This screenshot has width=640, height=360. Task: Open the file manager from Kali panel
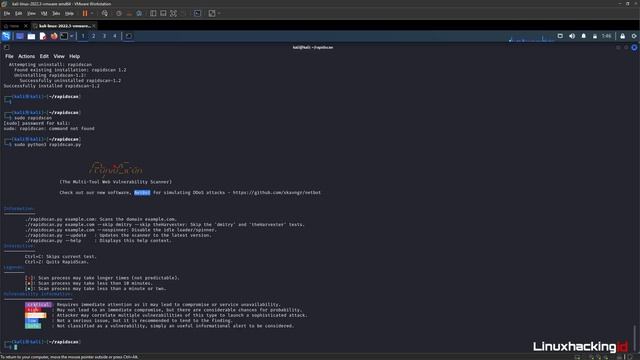tap(31, 36)
